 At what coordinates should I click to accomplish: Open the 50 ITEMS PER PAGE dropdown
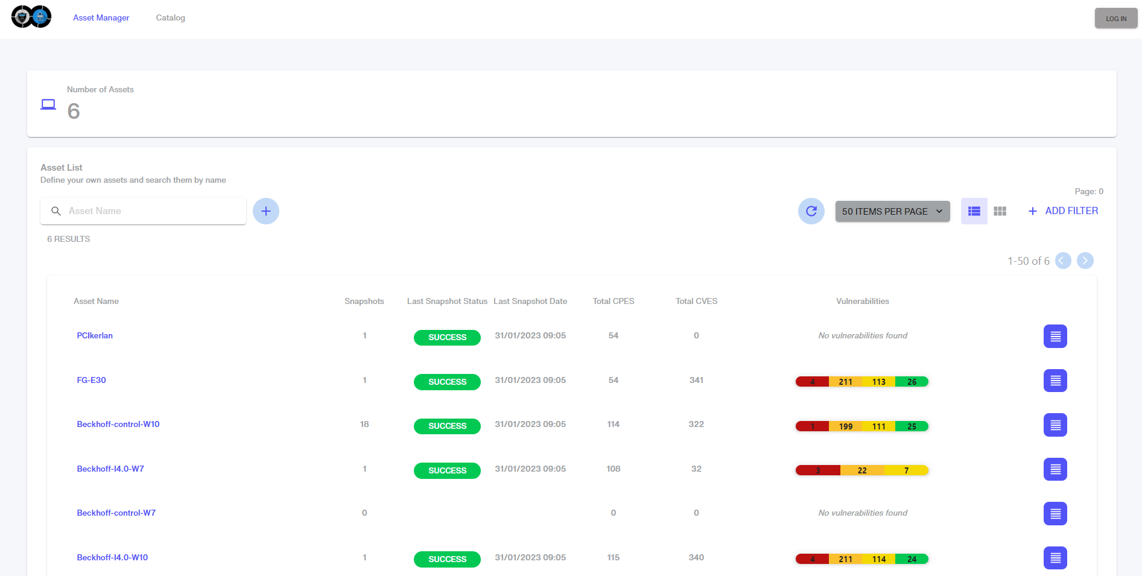click(892, 211)
